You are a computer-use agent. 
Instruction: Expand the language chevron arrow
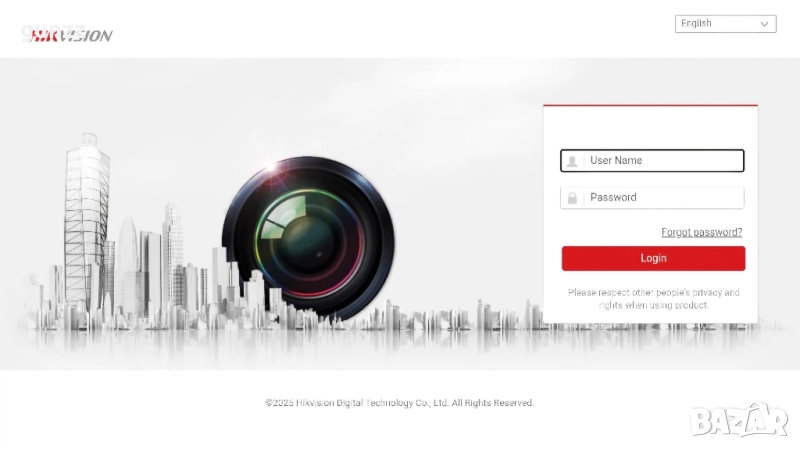[x=764, y=24]
